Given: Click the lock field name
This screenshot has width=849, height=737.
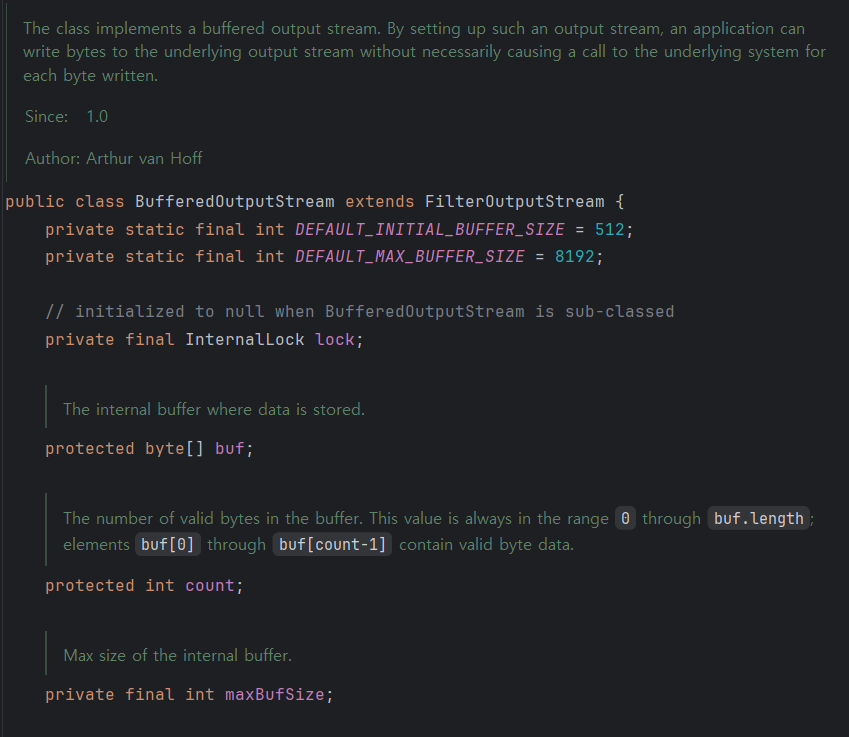Looking at the screenshot, I should (335, 340).
